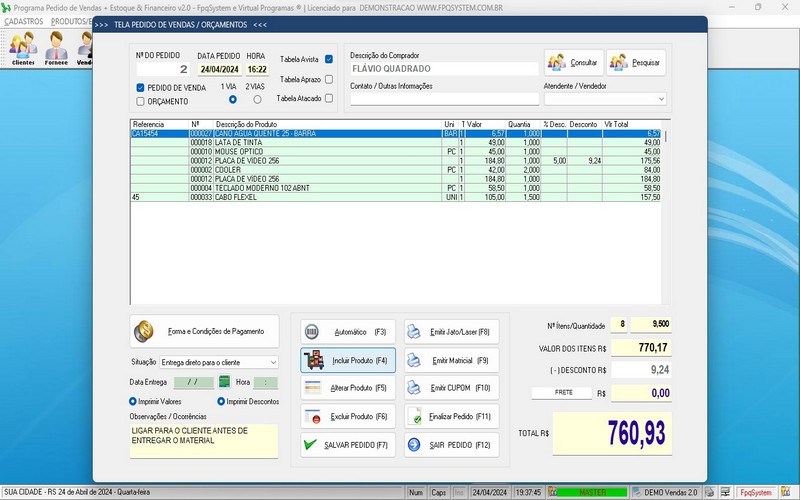This screenshot has height=500, width=800.
Task: Click the Pesquisar buyer button
Action: pyautogui.click(x=635, y=63)
